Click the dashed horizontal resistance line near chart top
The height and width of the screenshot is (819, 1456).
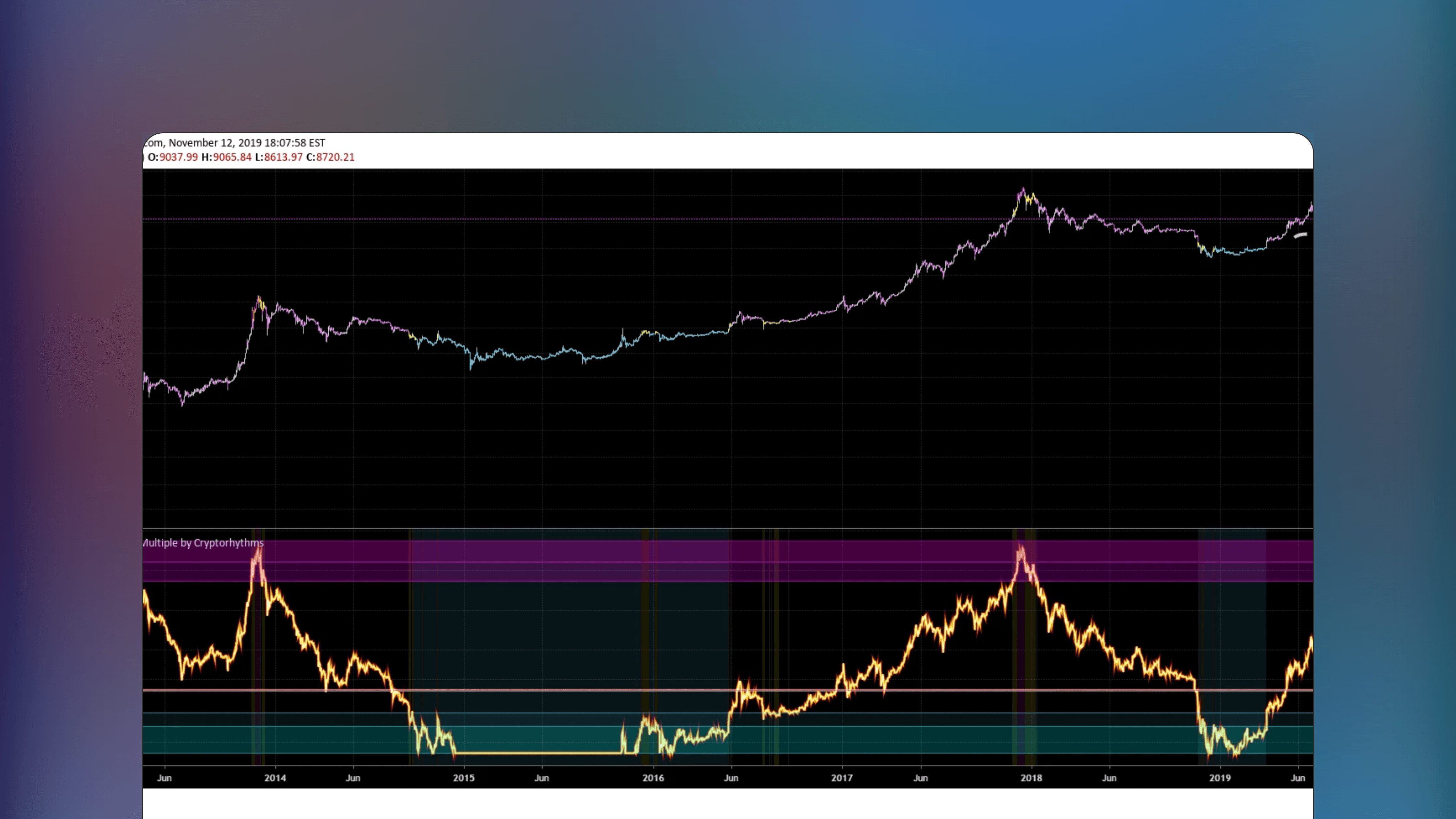click(565, 218)
